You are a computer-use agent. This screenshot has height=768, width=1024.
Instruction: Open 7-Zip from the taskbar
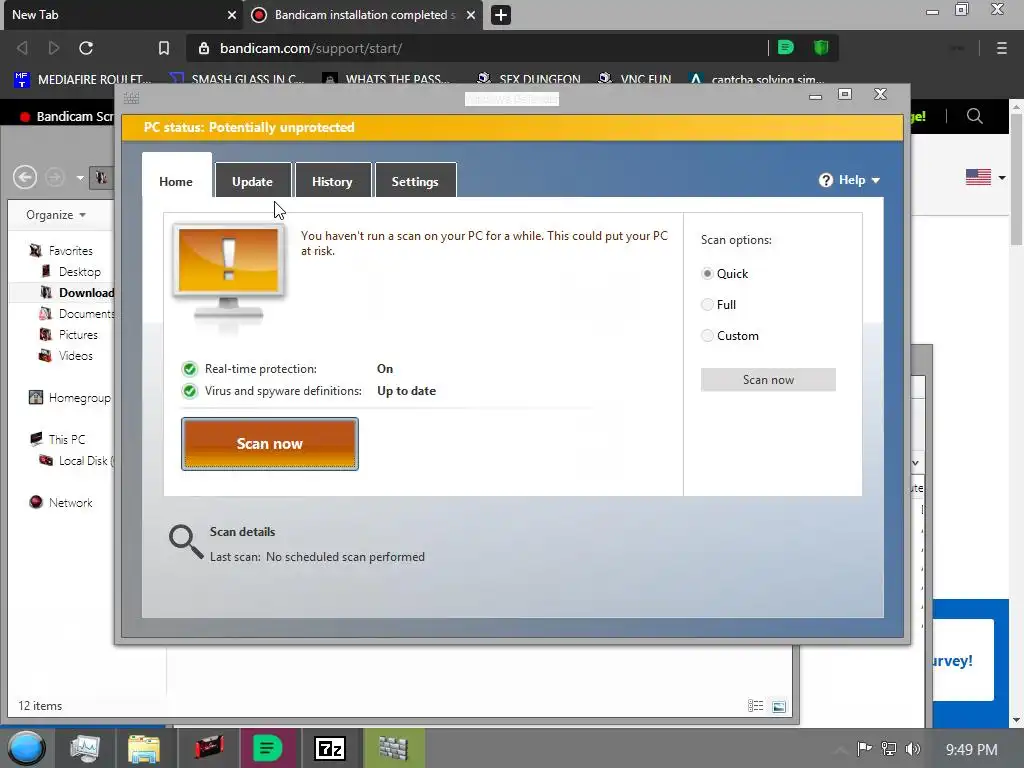tap(330, 749)
